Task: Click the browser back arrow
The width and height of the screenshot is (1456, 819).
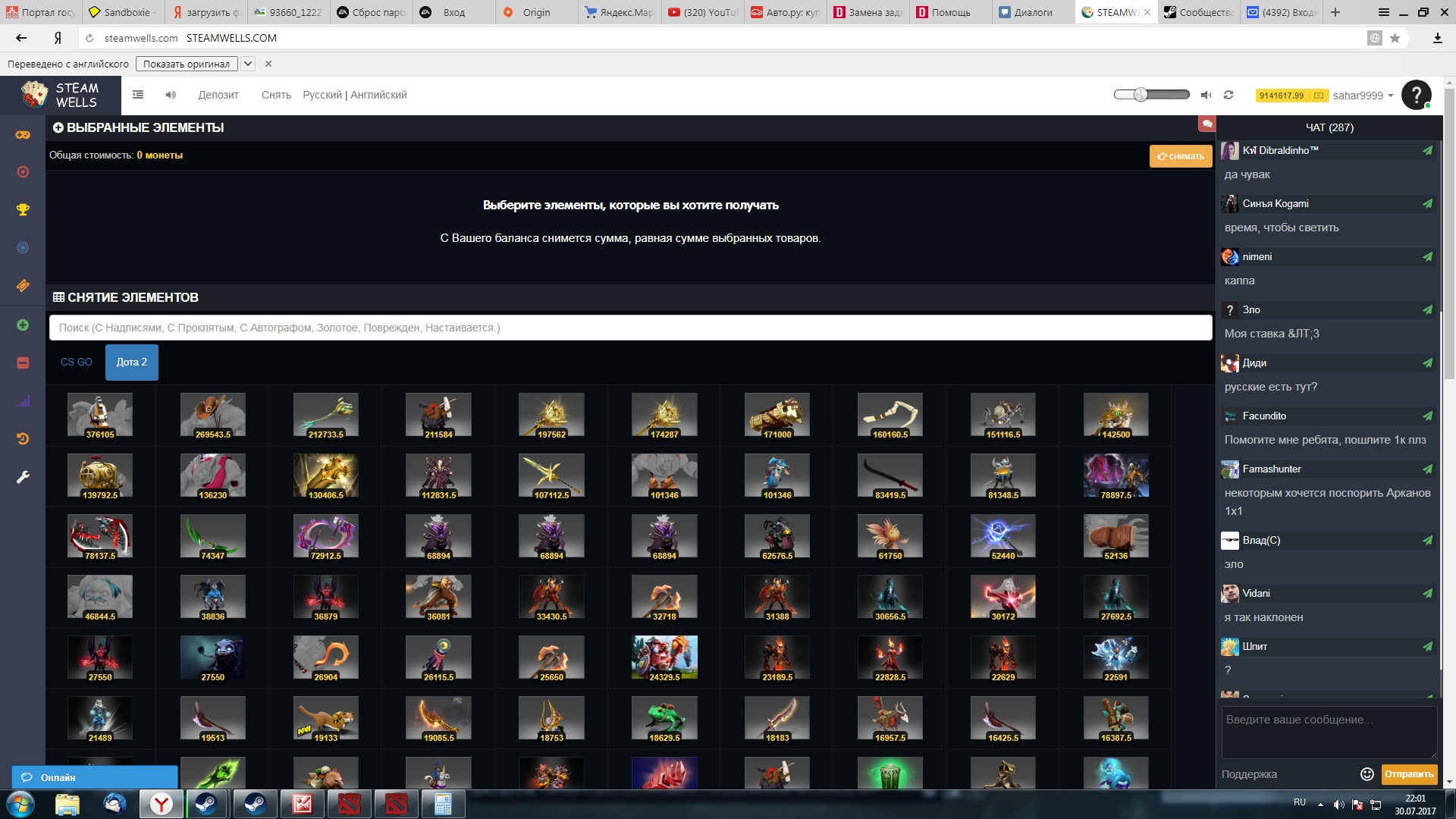Action: 21,38
